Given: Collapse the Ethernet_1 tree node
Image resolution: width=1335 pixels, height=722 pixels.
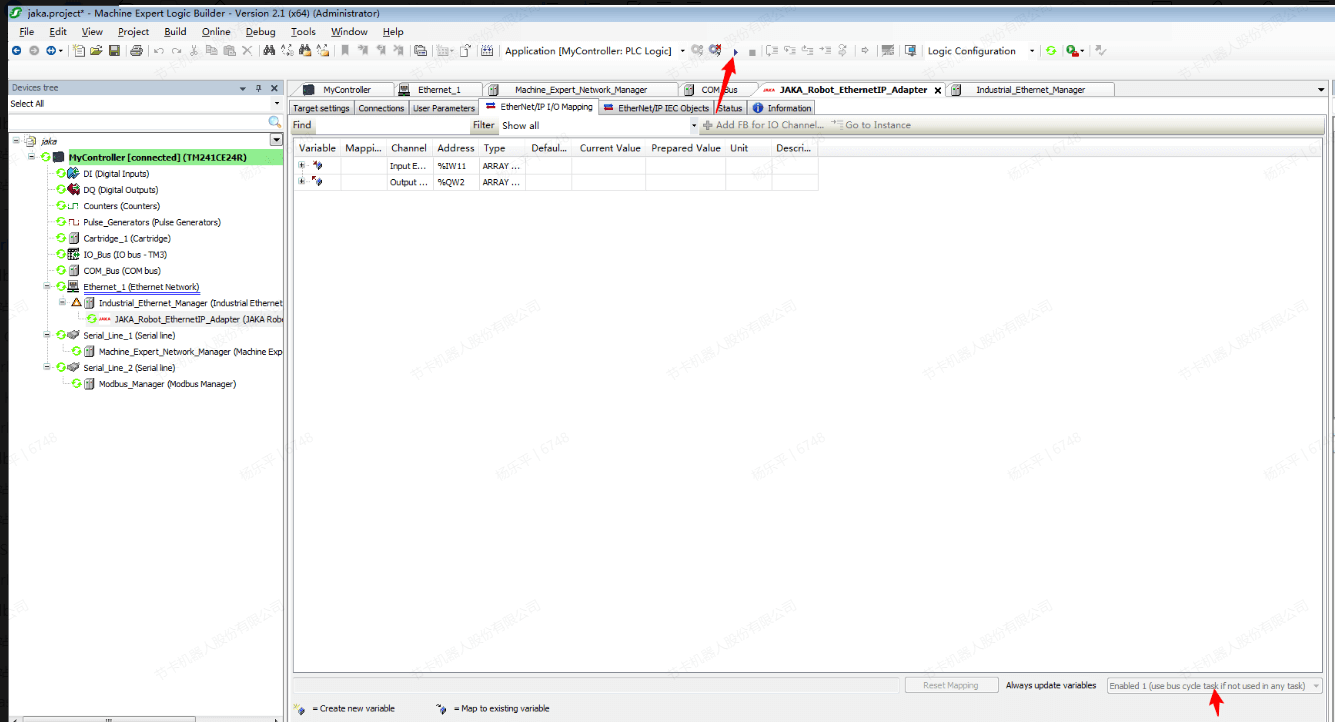Looking at the screenshot, I should pos(47,287).
